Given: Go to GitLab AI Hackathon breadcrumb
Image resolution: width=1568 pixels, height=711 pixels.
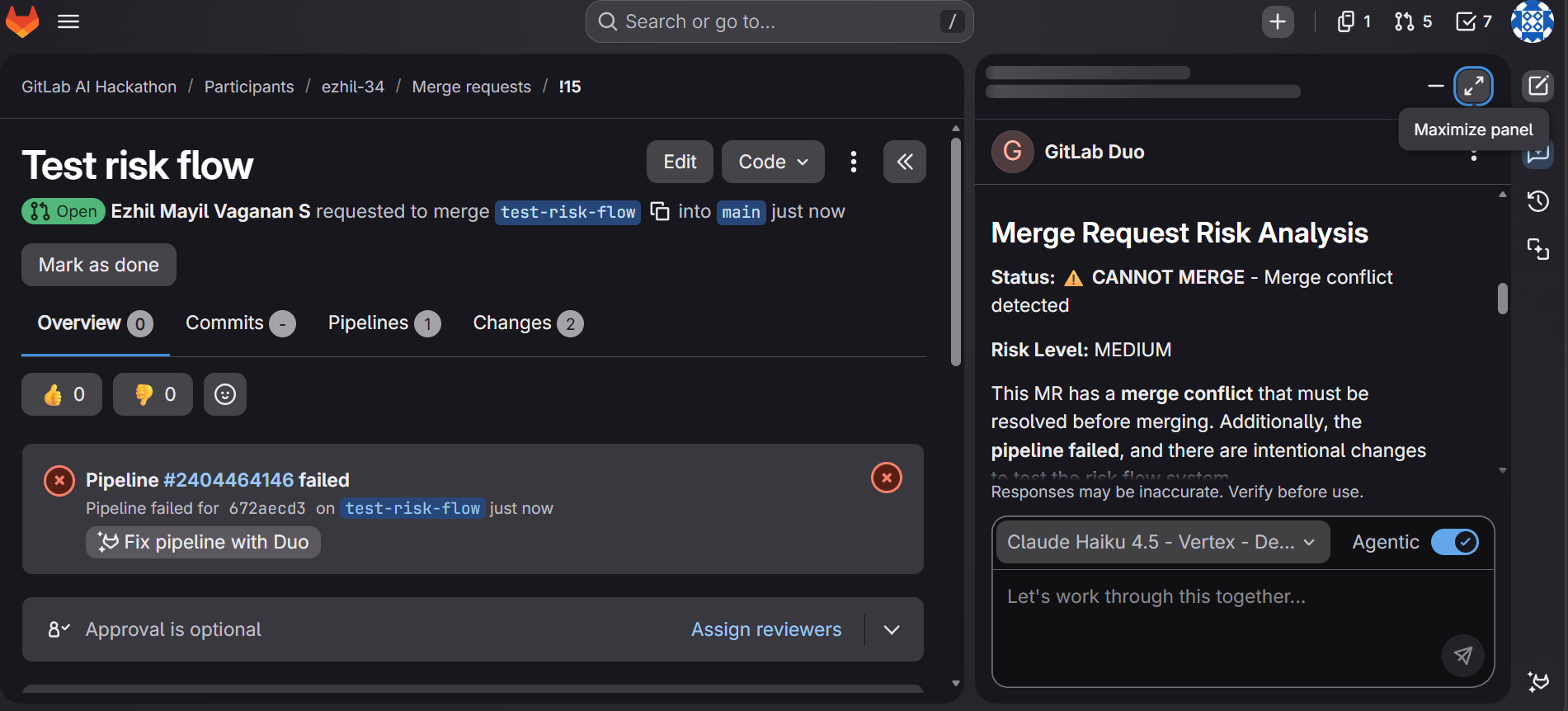Looking at the screenshot, I should tap(99, 87).
